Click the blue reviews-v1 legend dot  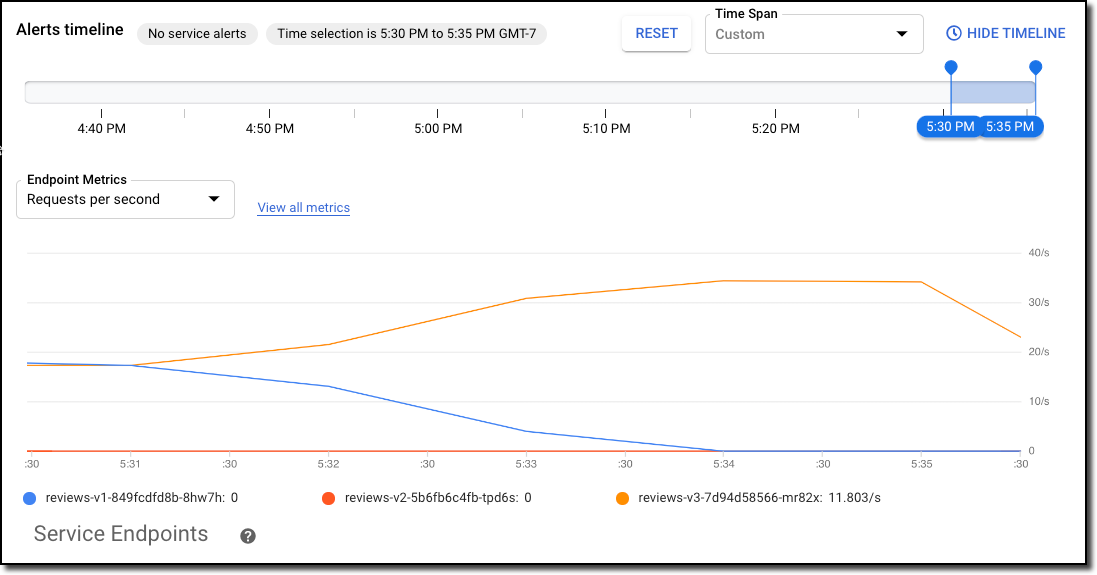29,498
